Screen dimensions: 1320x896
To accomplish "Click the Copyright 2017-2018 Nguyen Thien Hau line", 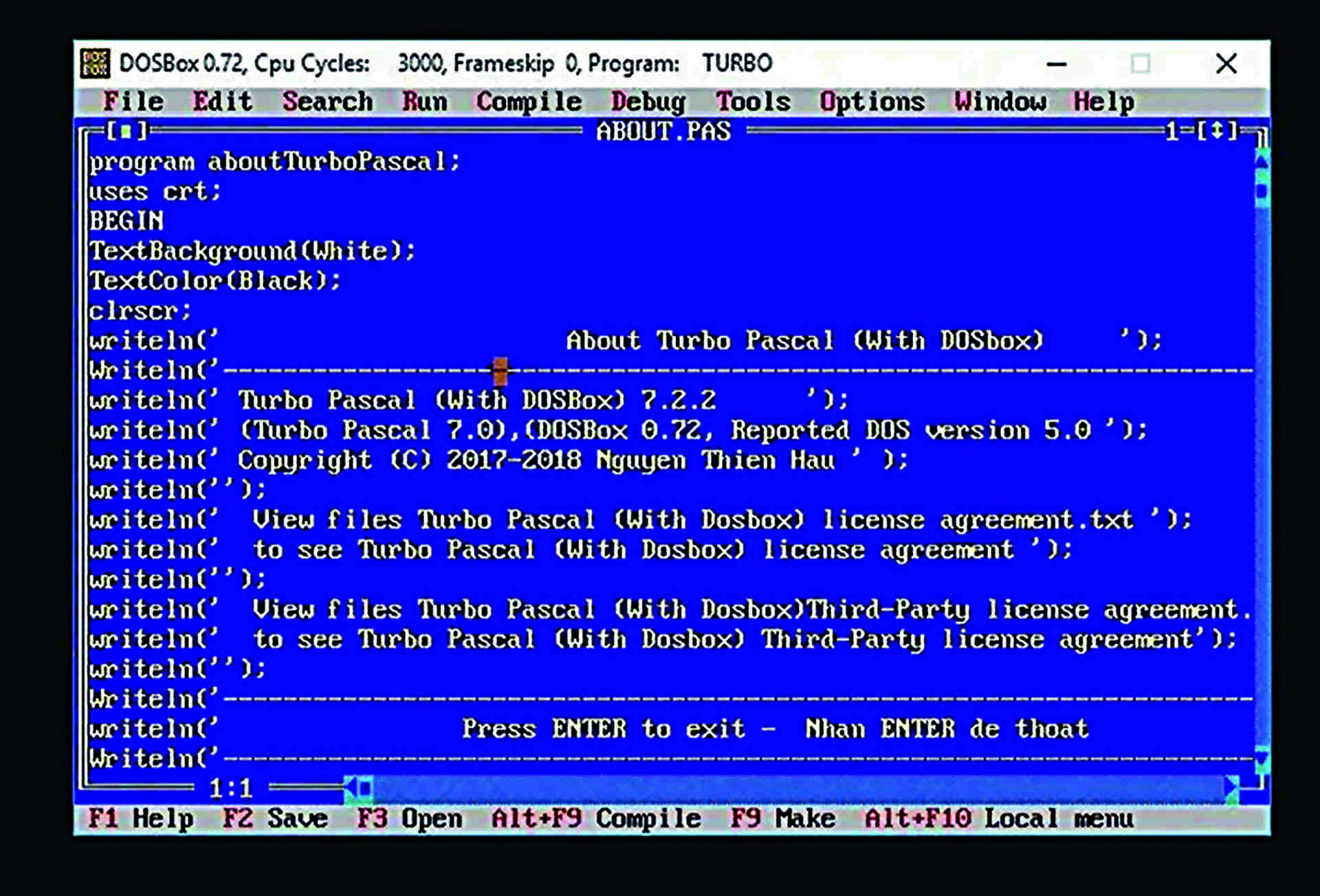I will [x=499, y=460].
